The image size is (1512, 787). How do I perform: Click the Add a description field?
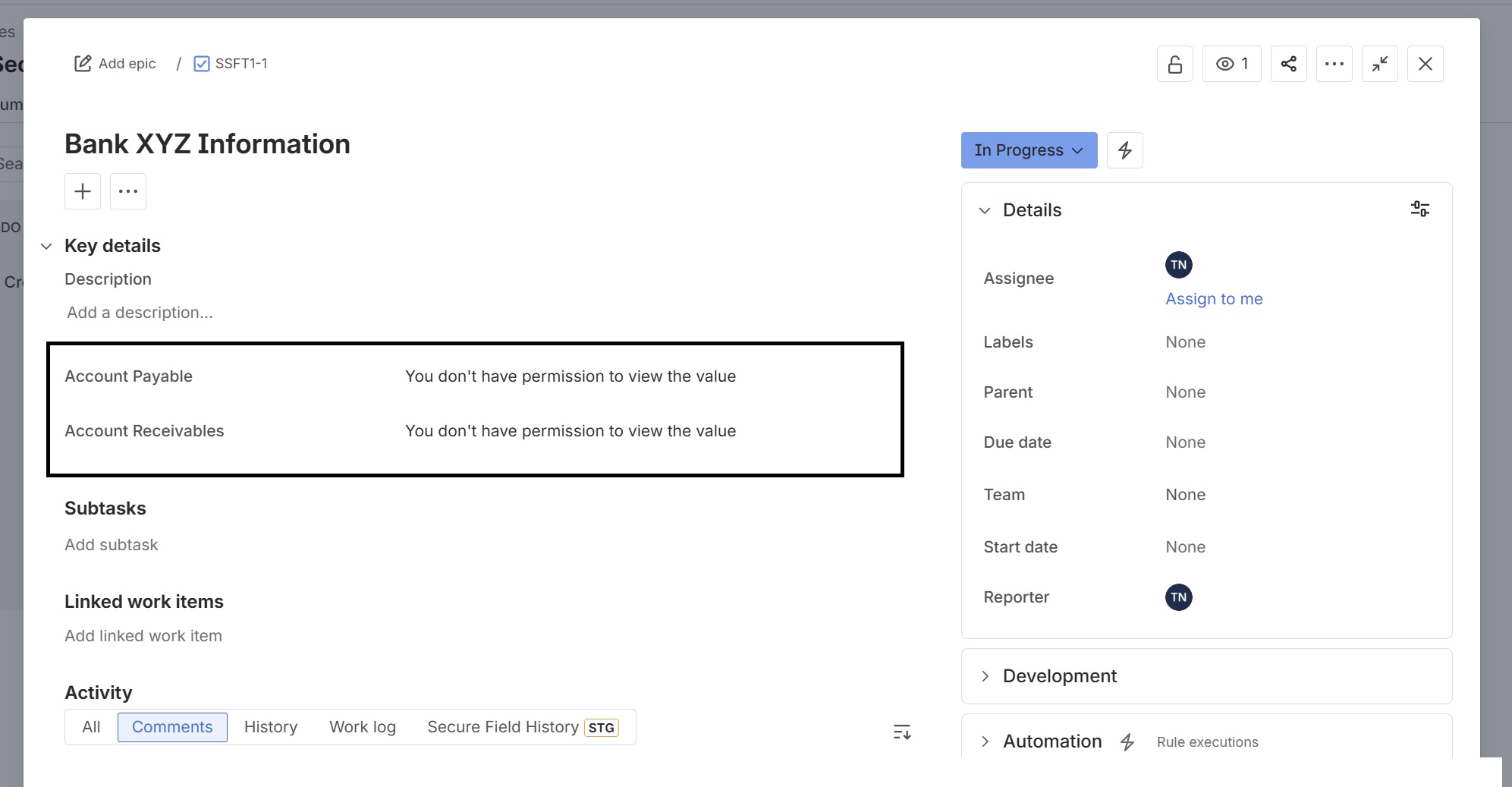pos(140,313)
